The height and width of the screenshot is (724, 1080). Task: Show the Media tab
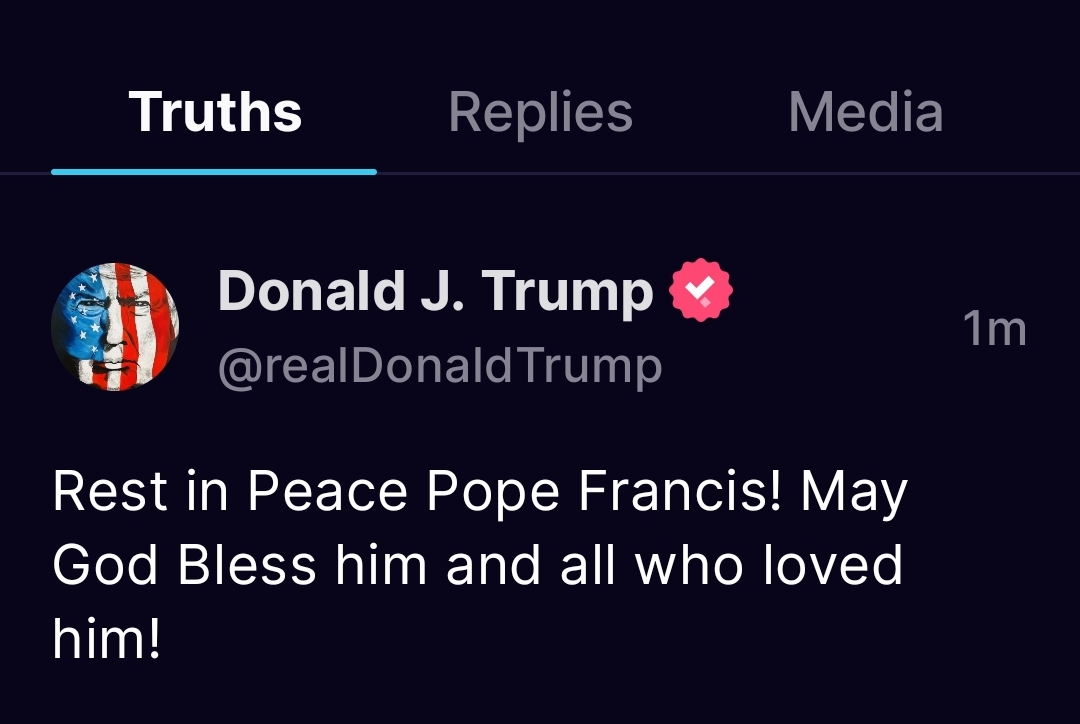click(x=866, y=112)
